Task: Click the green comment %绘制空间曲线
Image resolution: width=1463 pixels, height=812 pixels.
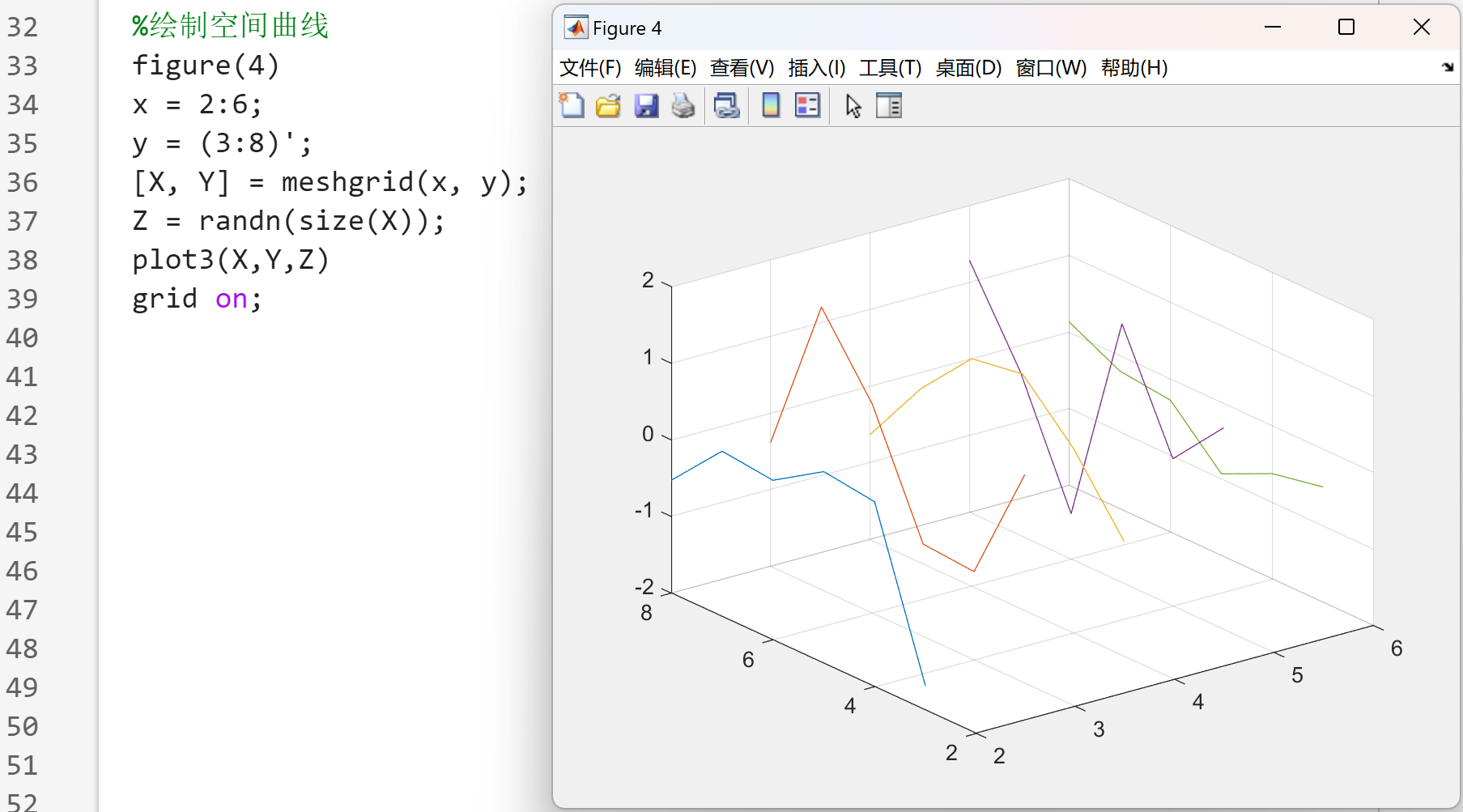Action: (230, 26)
